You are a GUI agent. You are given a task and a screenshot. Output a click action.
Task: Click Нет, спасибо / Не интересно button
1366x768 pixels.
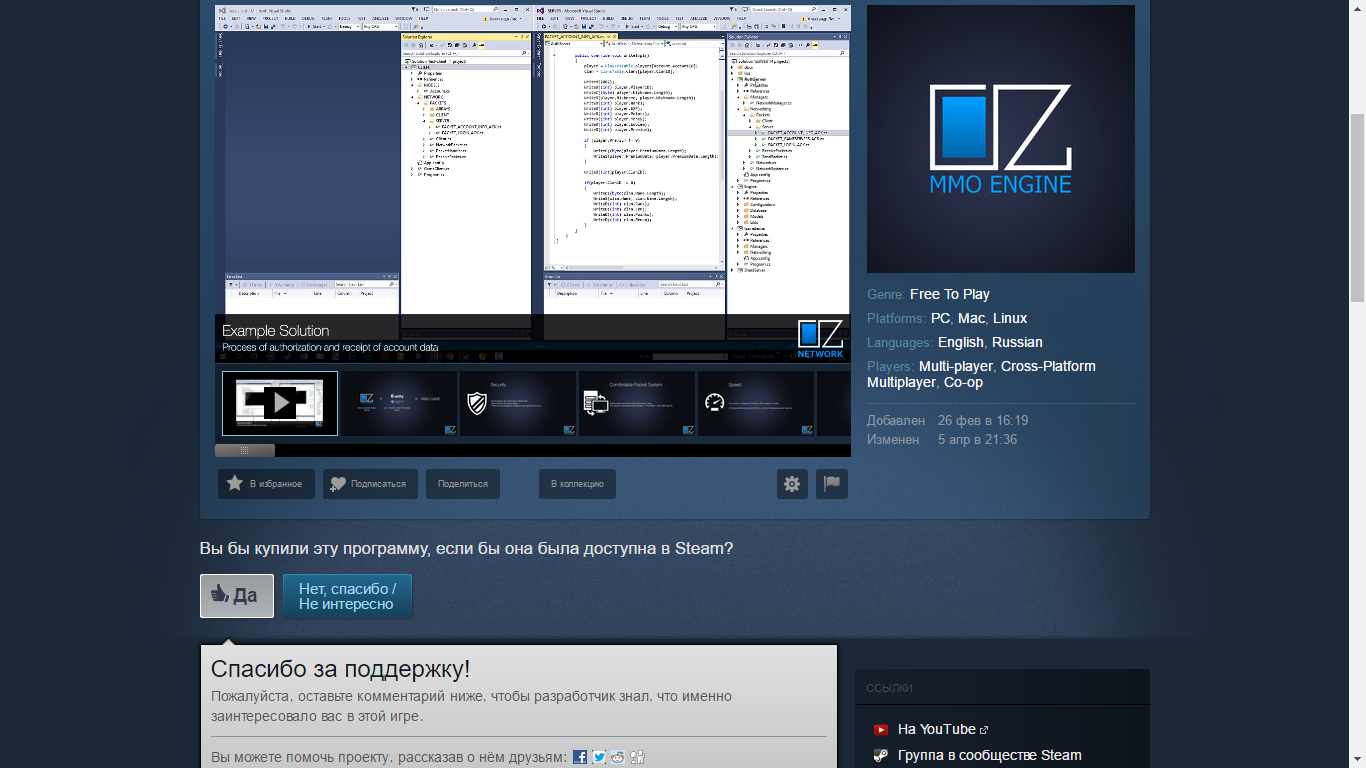coord(347,596)
